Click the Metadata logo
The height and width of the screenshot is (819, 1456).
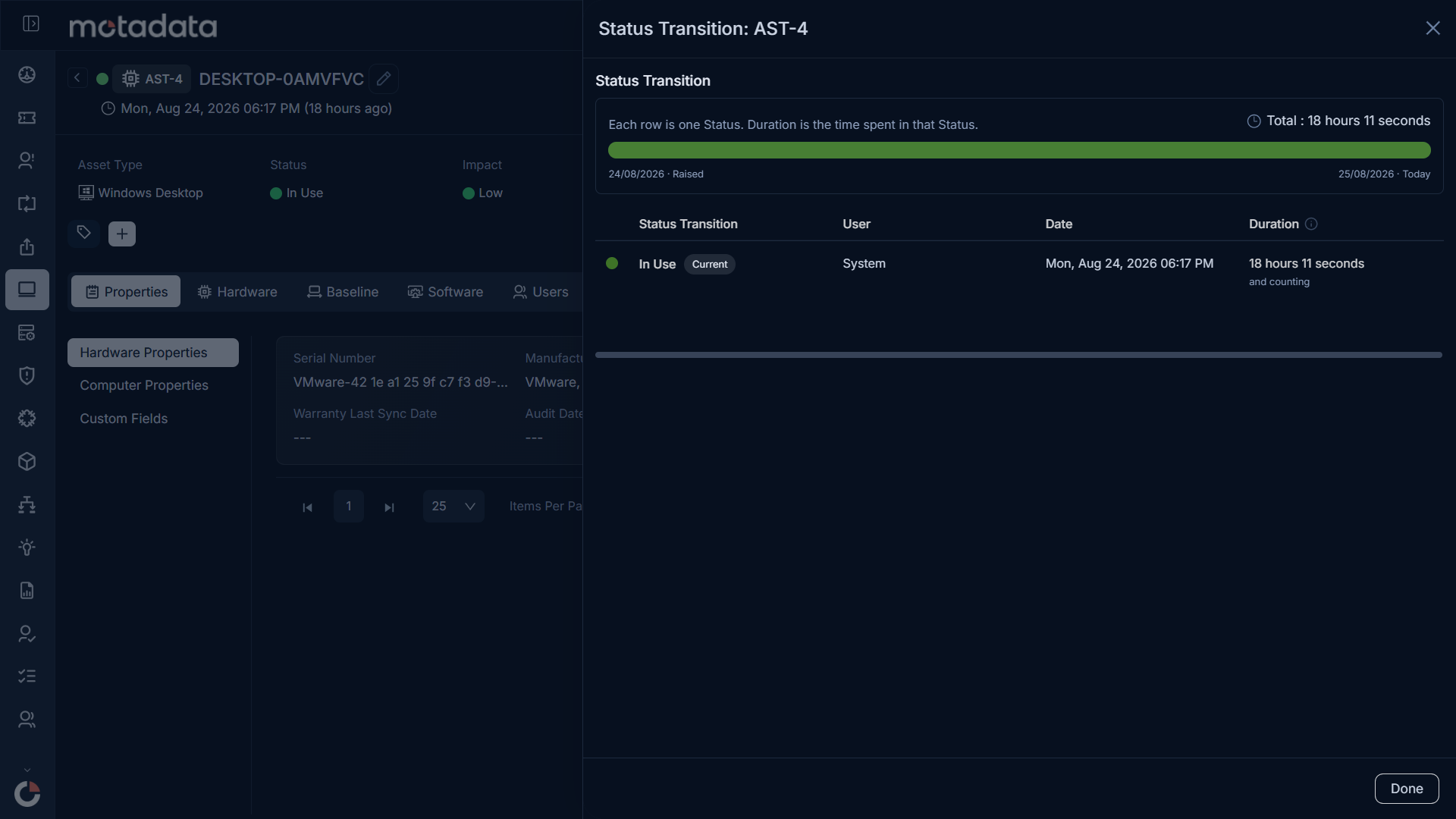point(143,27)
